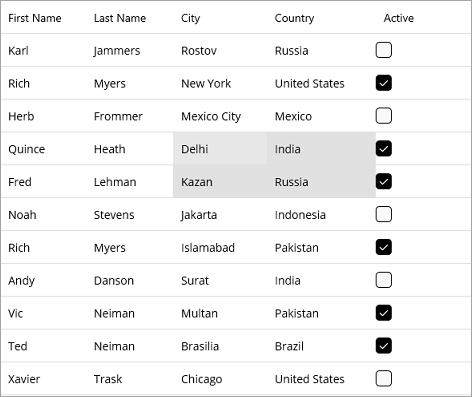The image size is (472, 397).
Task: Click the First Name column header
Action: click(35, 18)
